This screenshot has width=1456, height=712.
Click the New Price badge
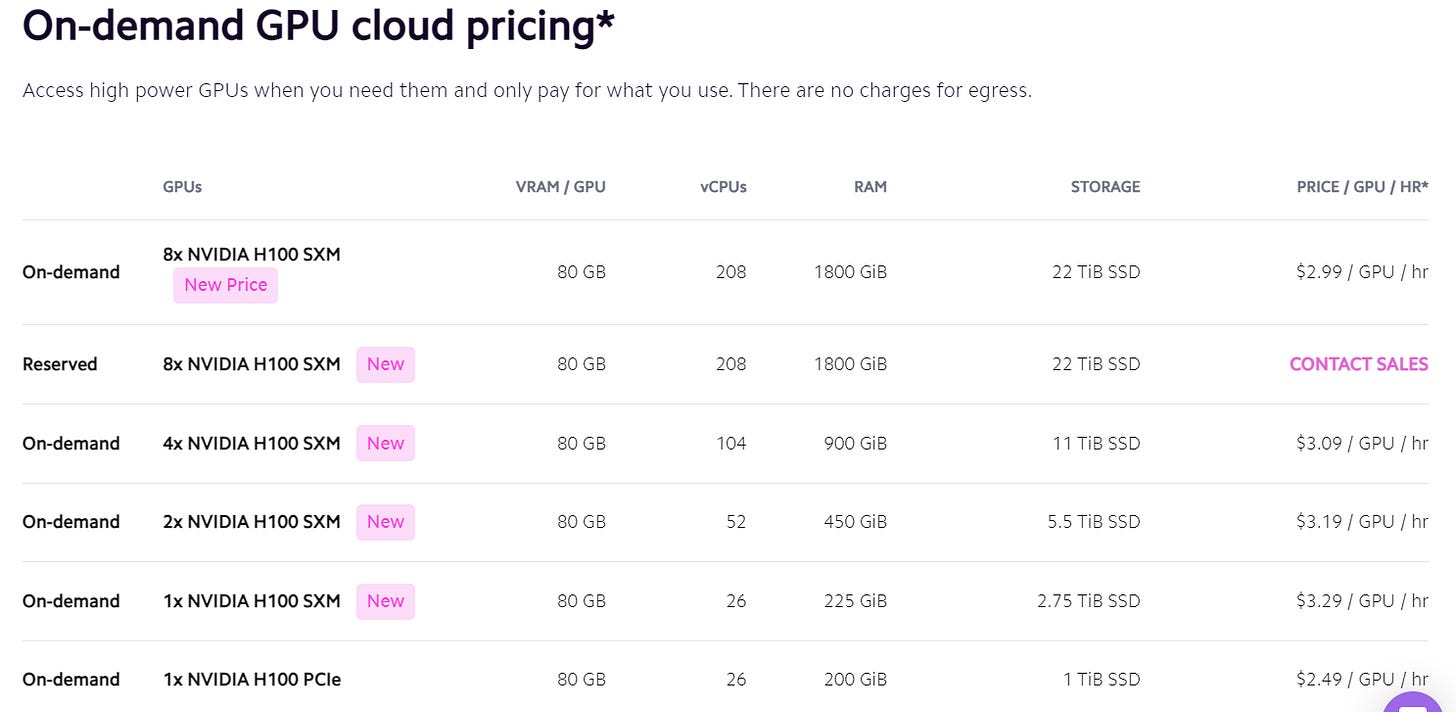pos(226,285)
